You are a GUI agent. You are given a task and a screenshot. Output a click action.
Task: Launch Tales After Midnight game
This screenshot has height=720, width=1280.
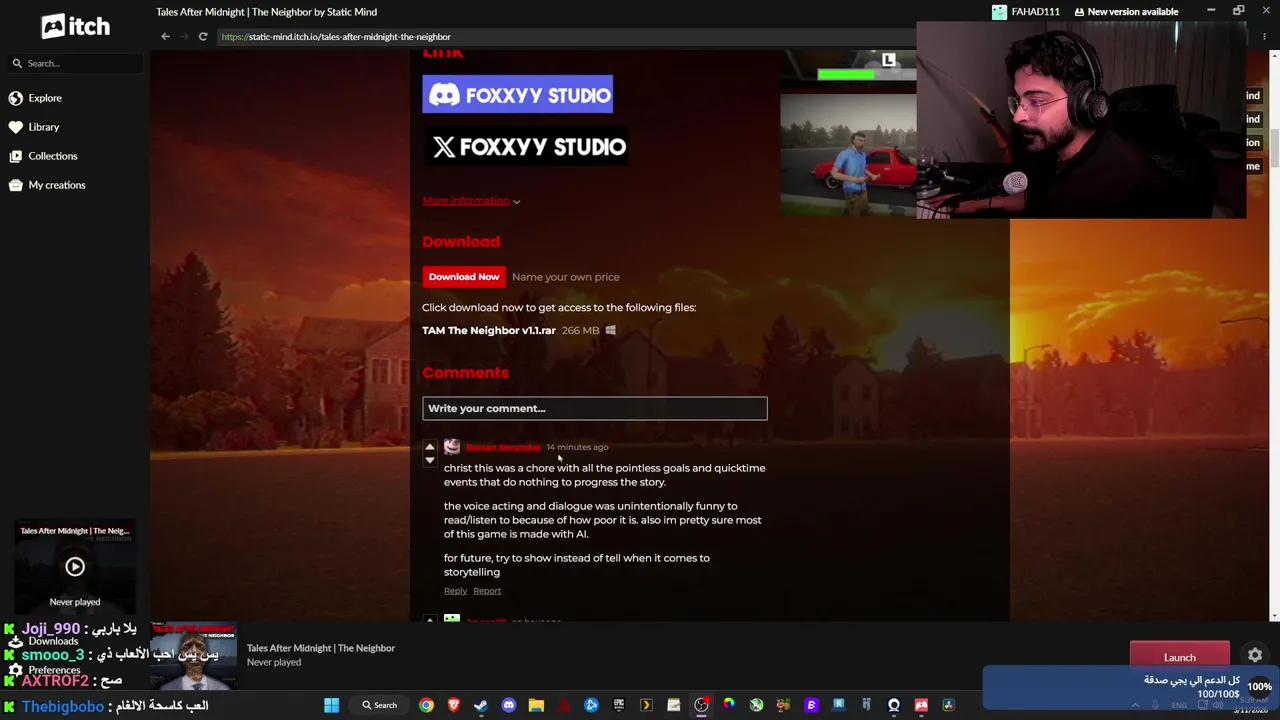(x=1179, y=657)
